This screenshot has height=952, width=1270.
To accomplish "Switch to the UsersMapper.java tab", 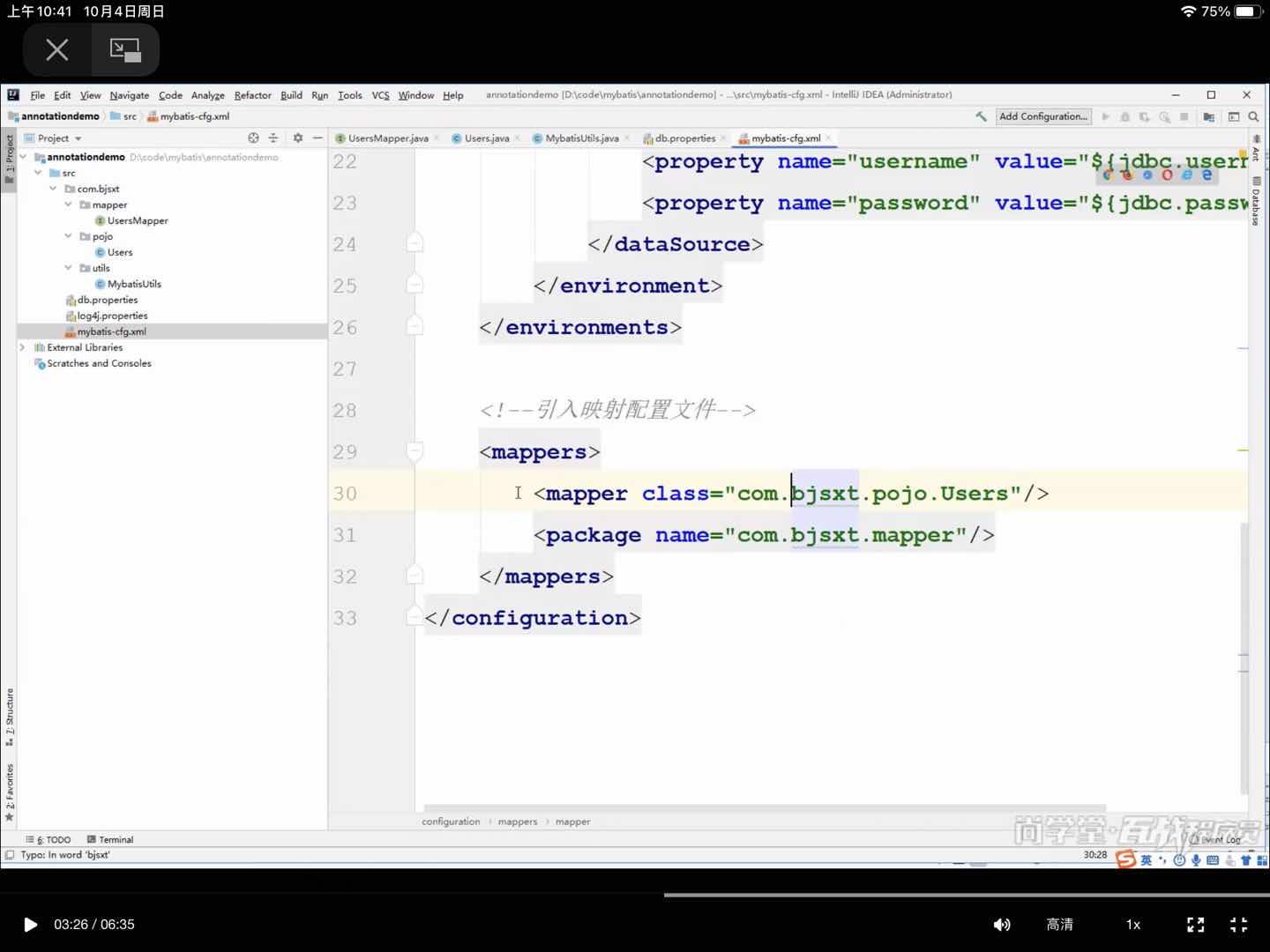I will (388, 138).
